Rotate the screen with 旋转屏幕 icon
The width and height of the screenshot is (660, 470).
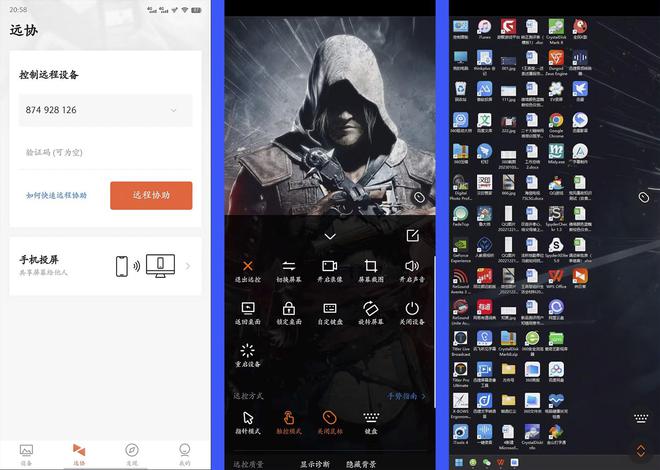tap(371, 308)
